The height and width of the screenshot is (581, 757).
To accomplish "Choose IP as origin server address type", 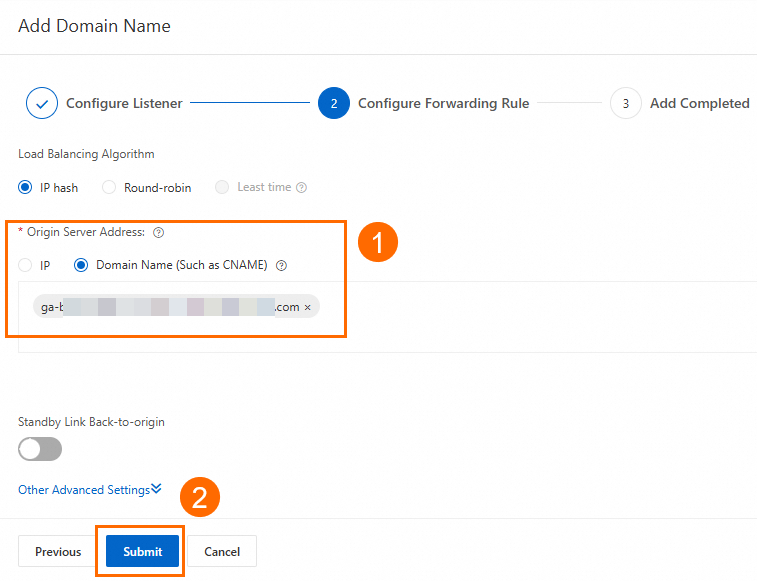I will [x=26, y=265].
